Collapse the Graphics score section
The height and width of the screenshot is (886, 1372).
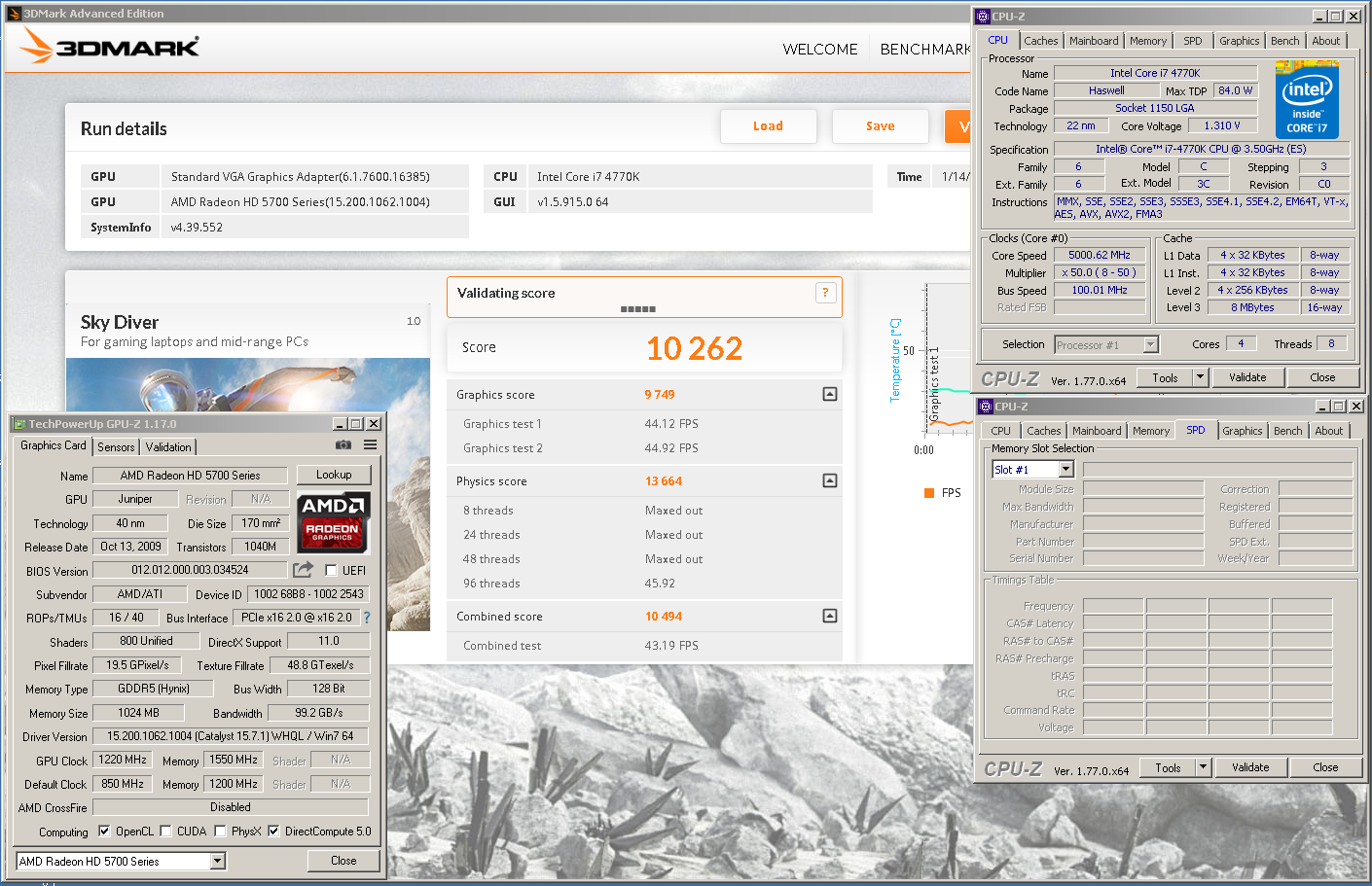[x=830, y=394]
